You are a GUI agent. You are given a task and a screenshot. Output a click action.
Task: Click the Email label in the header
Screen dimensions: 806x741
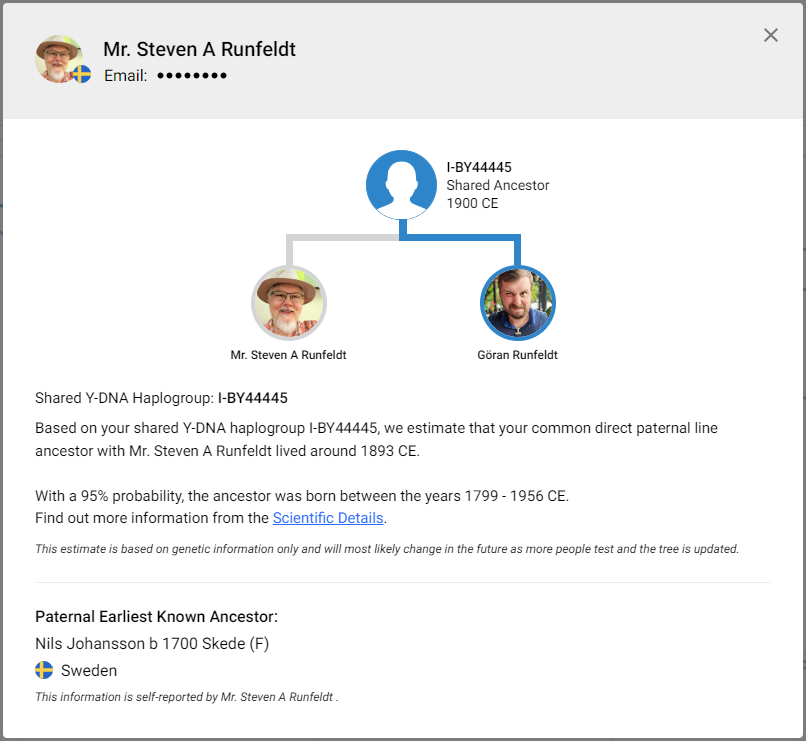125,76
